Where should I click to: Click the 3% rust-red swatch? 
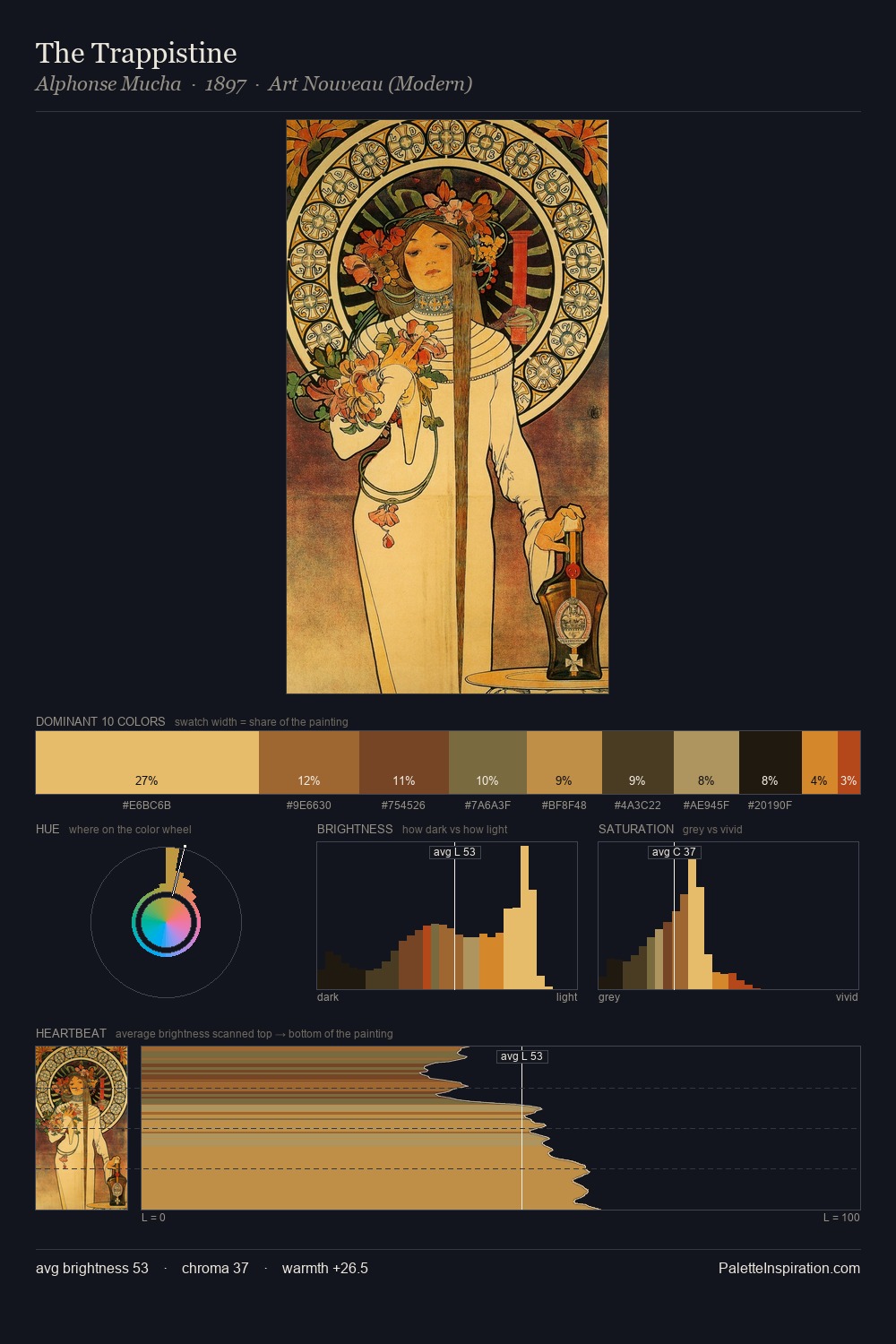[x=849, y=762]
